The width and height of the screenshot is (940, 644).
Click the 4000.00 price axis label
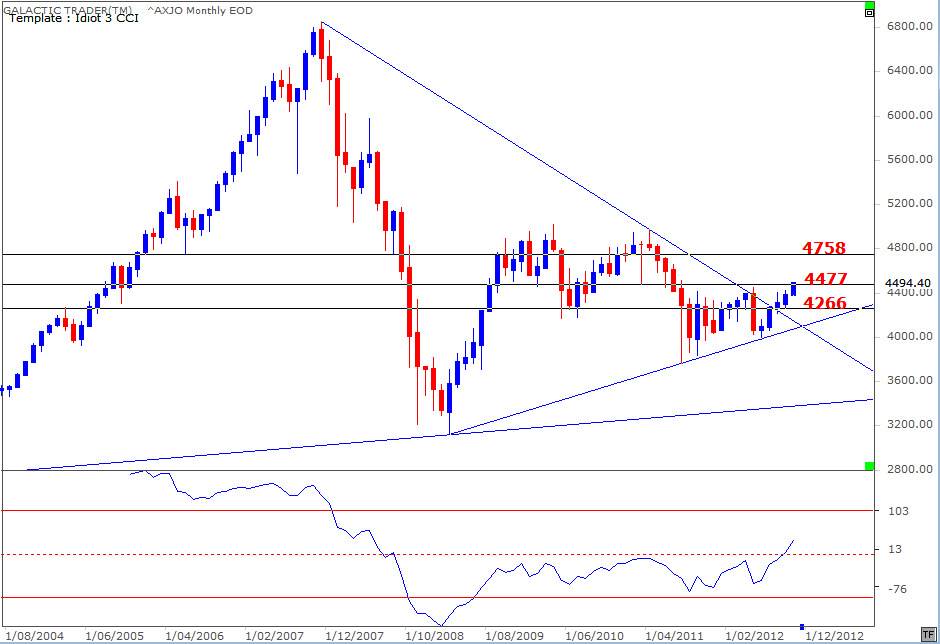pos(909,336)
